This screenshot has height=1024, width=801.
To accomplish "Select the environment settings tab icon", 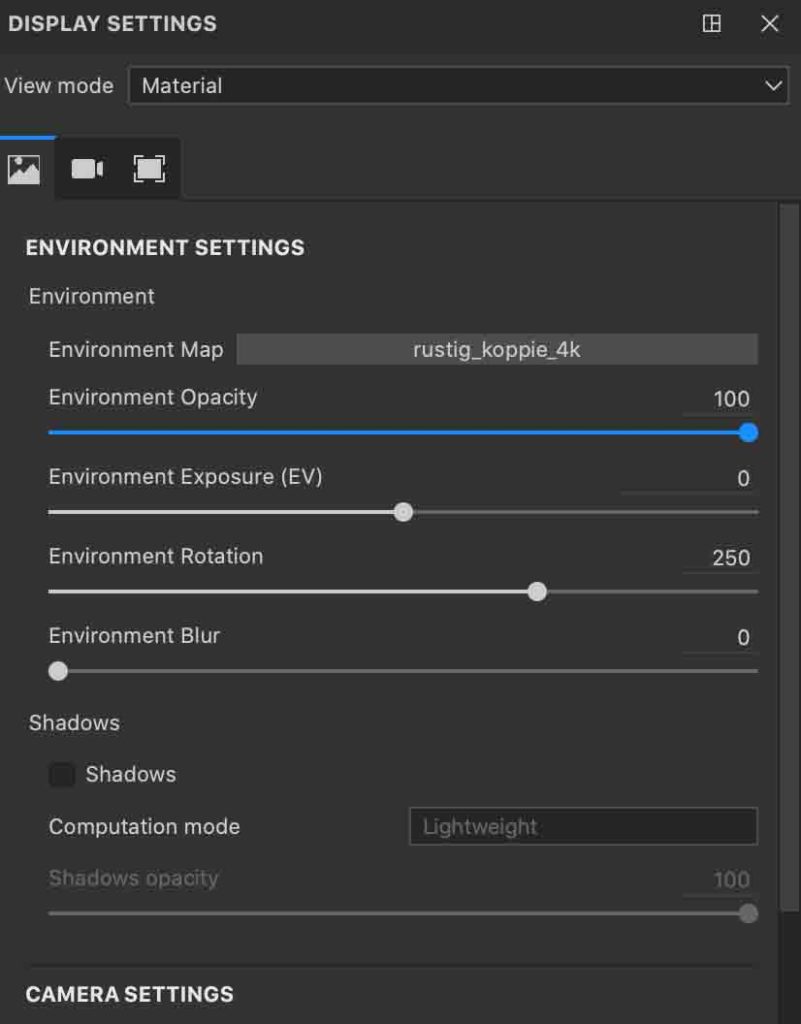I will click(23, 168).
